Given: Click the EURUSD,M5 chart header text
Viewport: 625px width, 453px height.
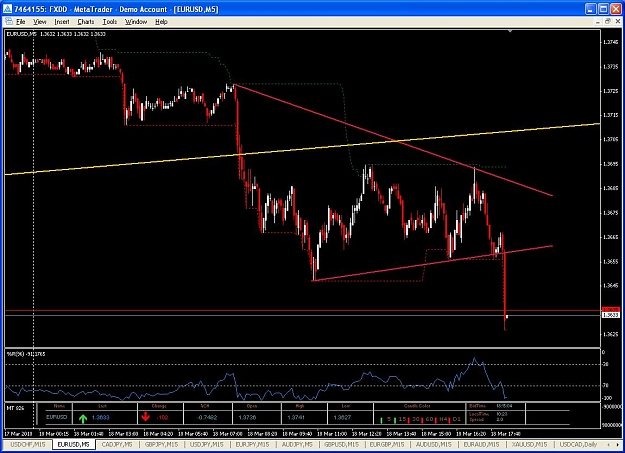Looking at the screenshot, I should click(x=56, y=34).
